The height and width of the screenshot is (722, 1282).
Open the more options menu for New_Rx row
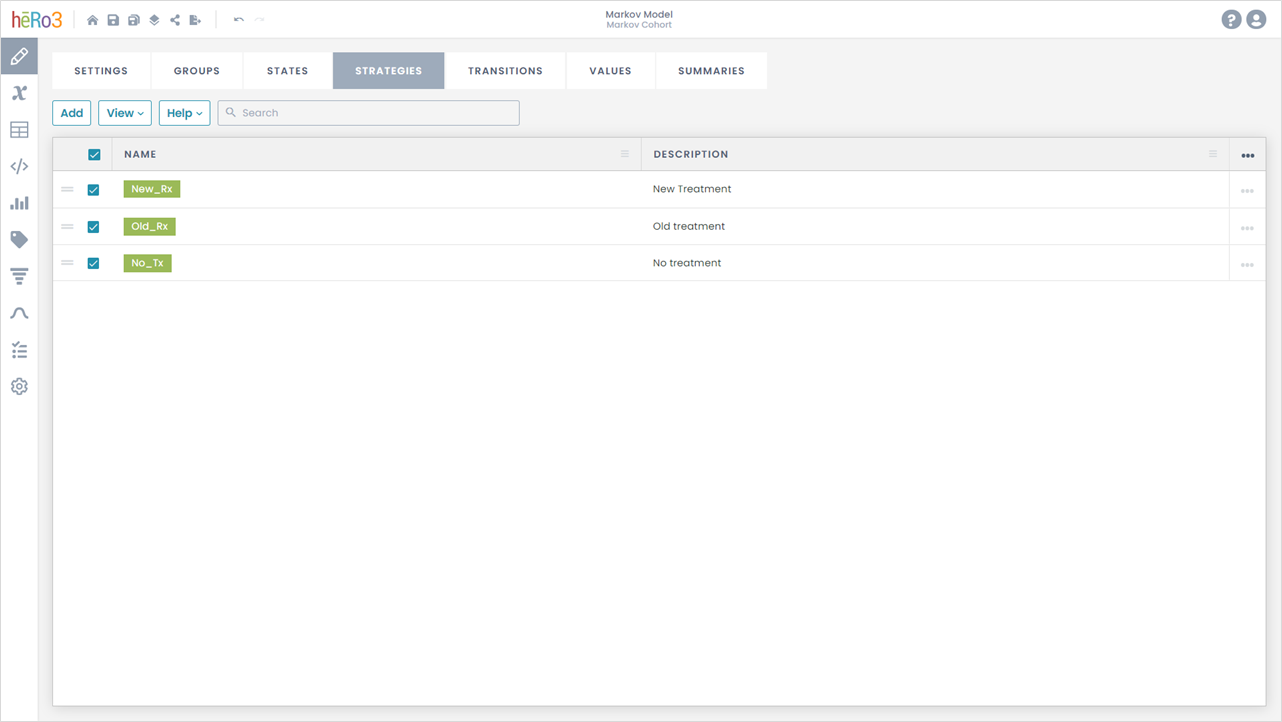tap(1247, 191)
